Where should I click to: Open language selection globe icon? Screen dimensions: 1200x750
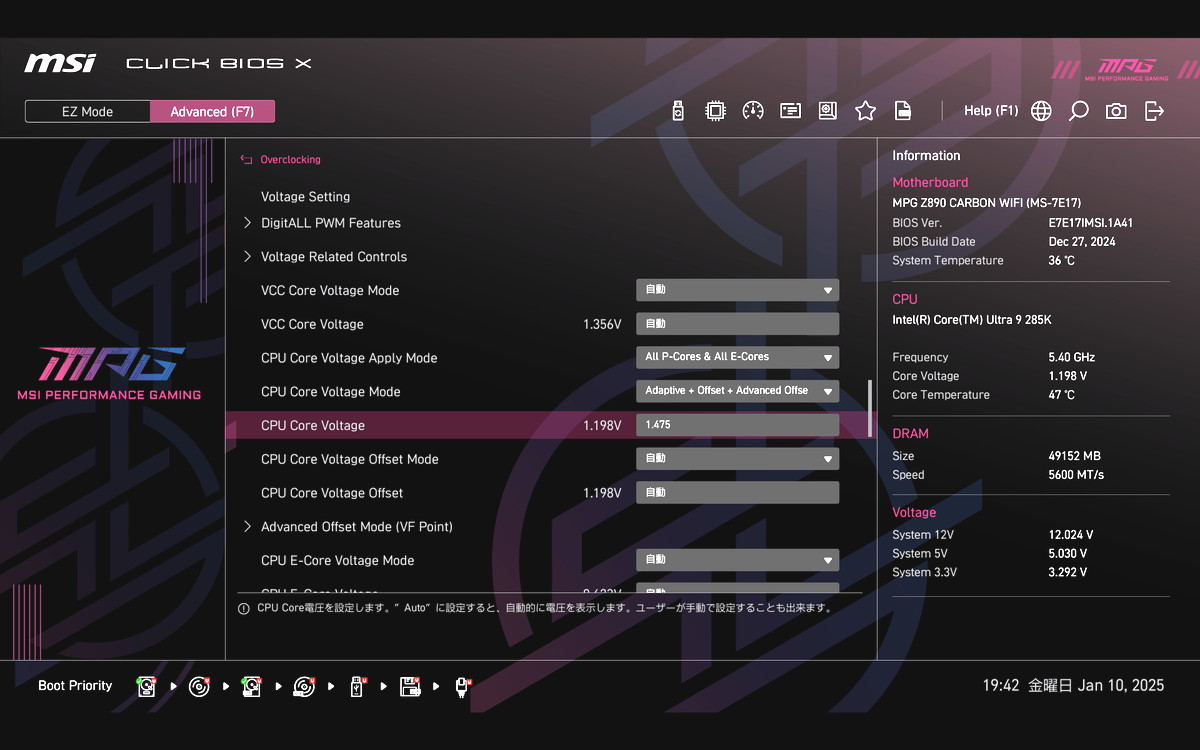(x=1041, y=111)
